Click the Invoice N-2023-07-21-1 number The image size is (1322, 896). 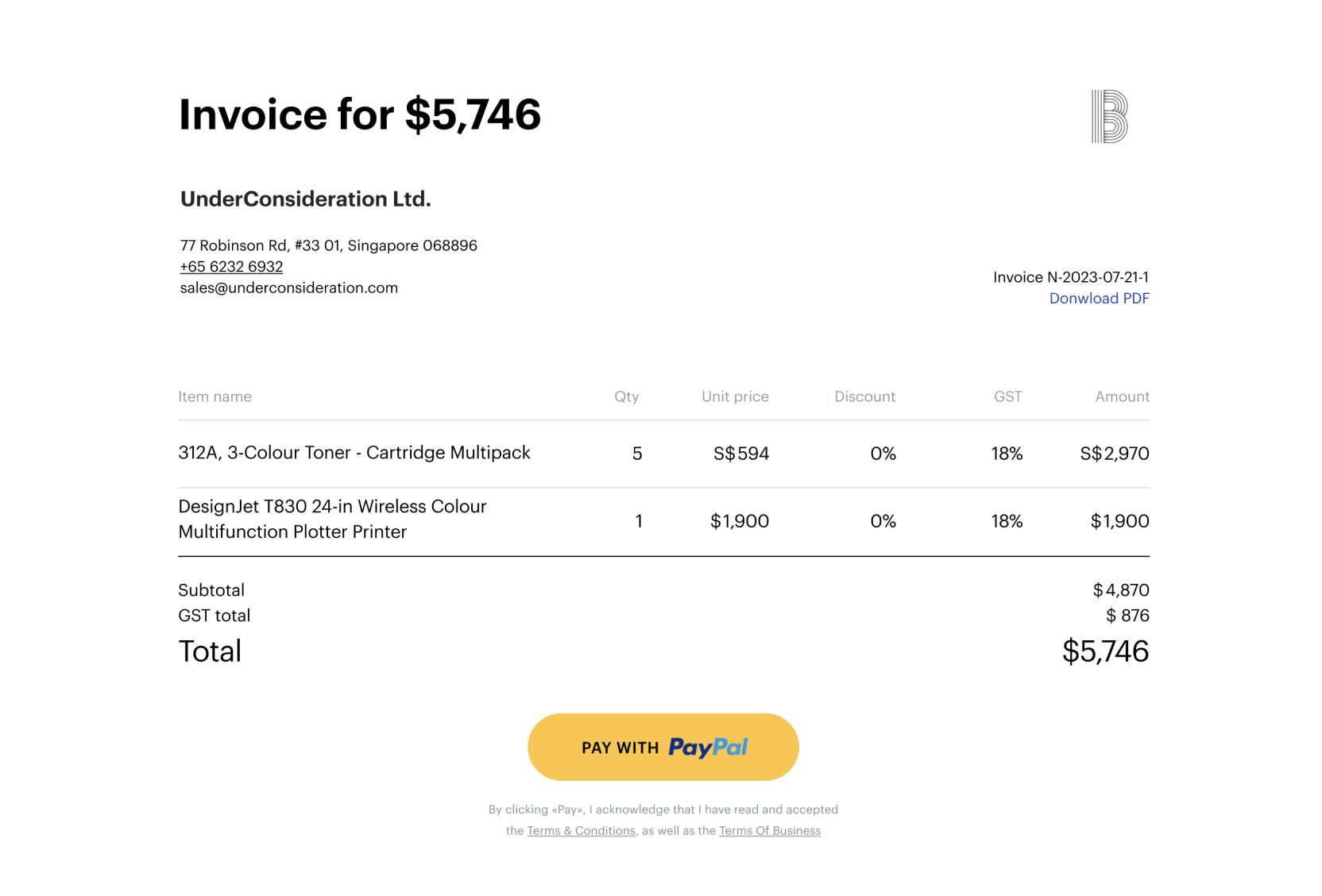coord(1070,277)
